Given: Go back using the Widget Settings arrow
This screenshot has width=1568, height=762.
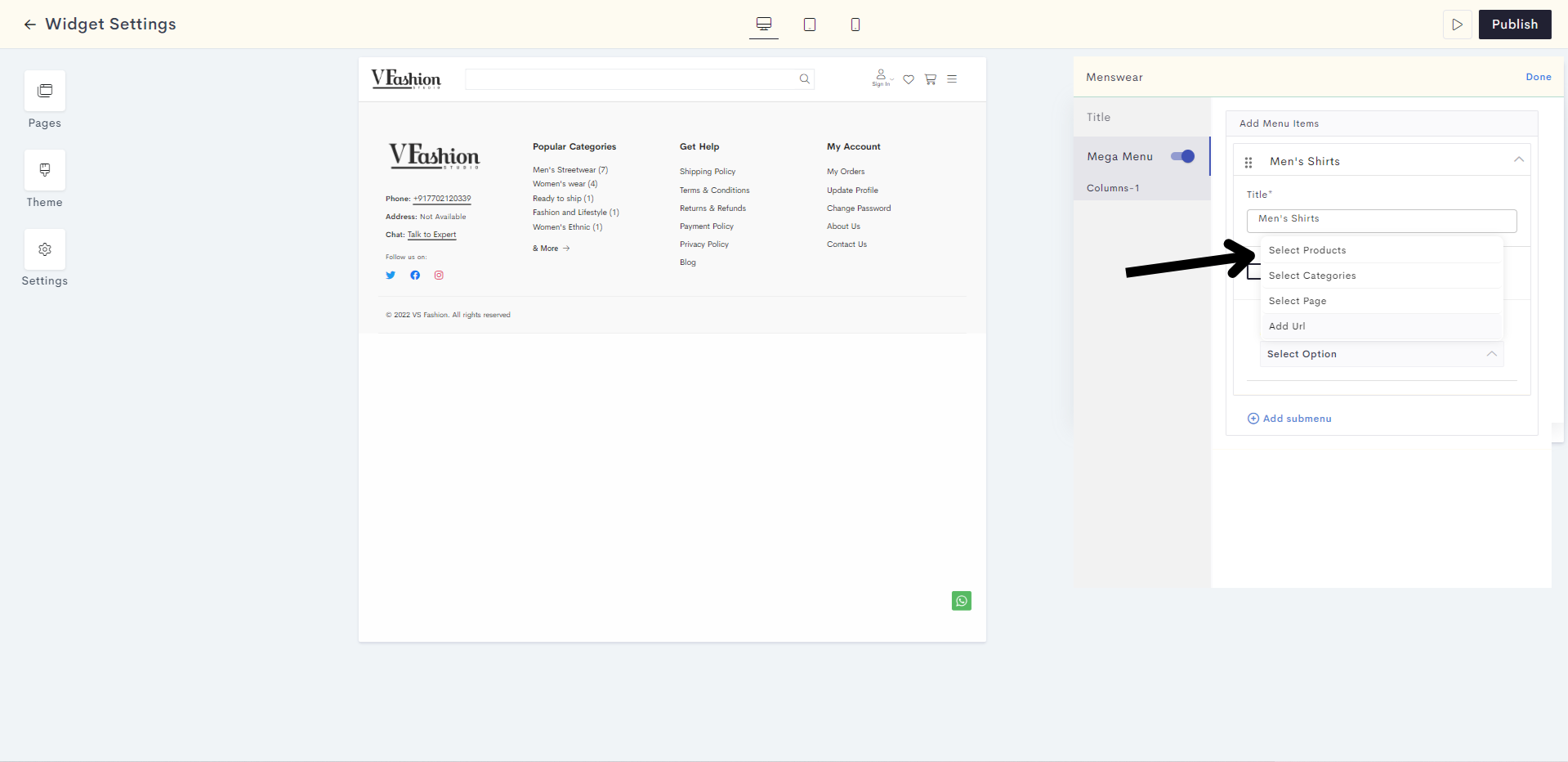Looking at the screenshot, I should pos(30,25).
